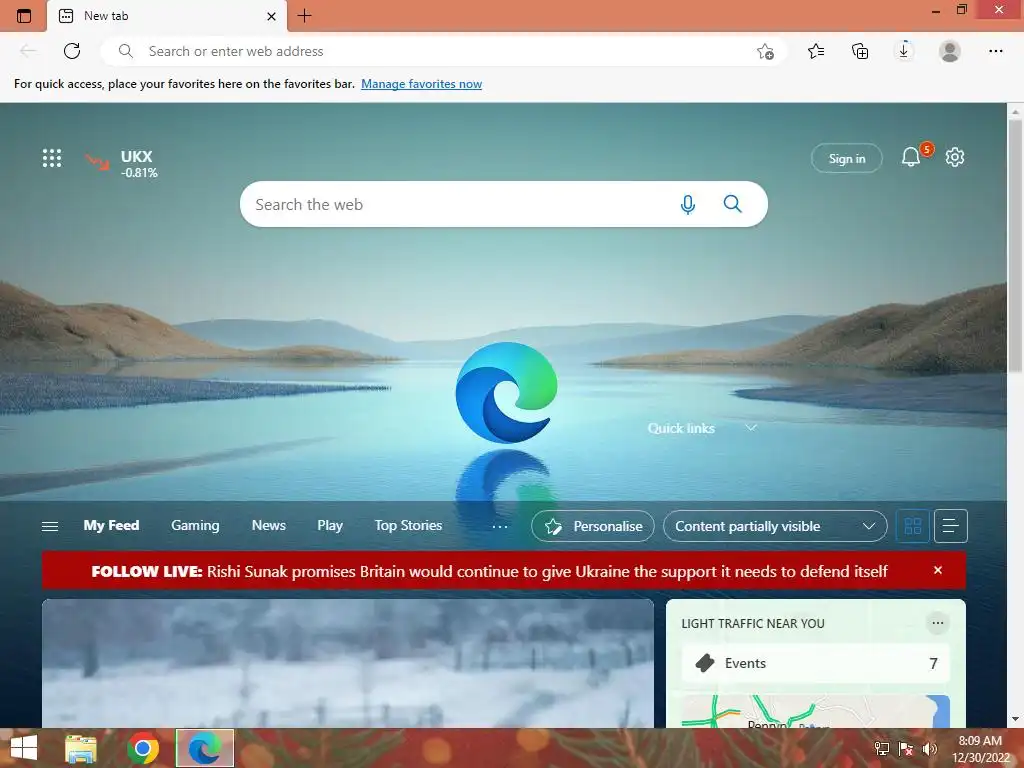
Task: Start voice search with microphone icon
Action: (688, 204)
